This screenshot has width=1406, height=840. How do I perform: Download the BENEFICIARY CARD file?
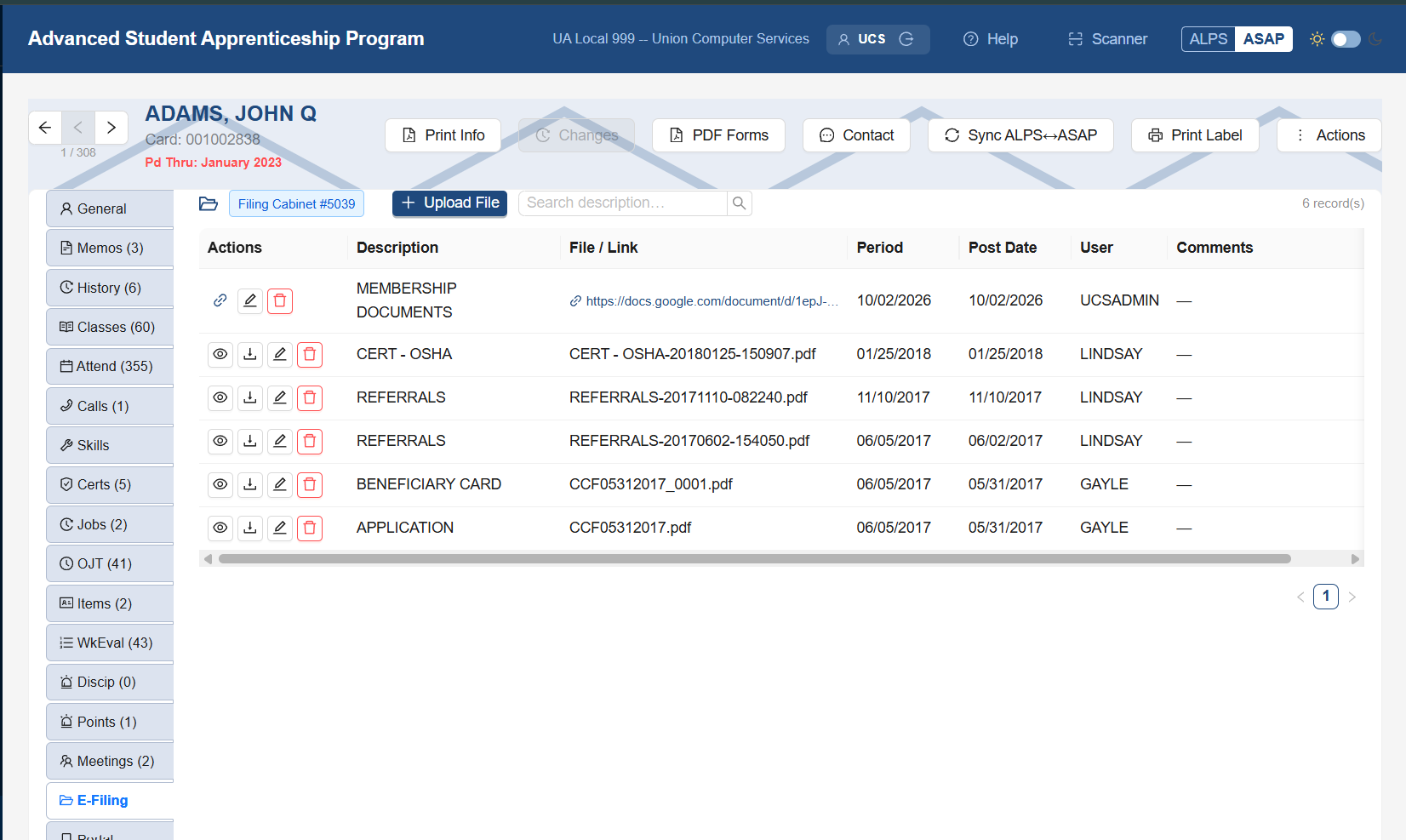(x=250, y=484)
